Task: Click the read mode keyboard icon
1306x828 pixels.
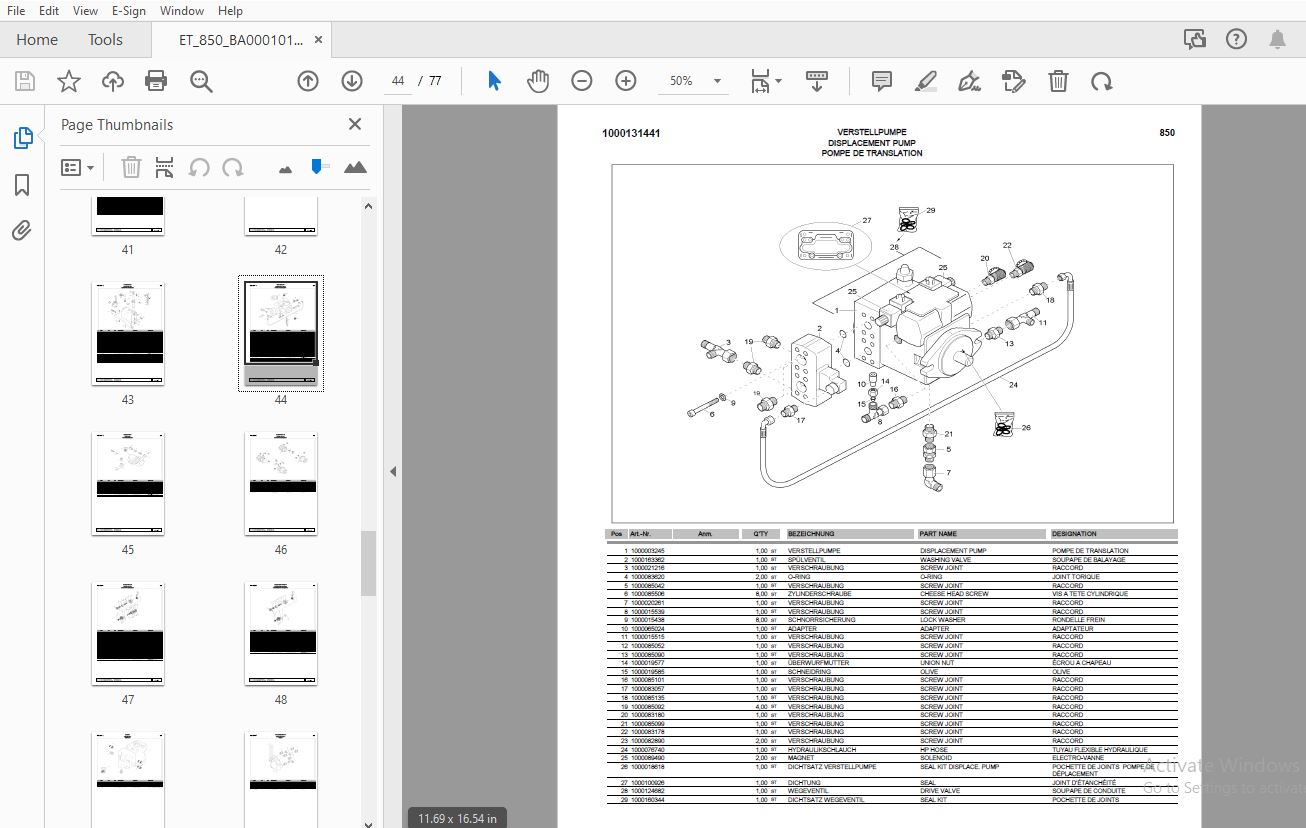Action: [x=816, y=81]
